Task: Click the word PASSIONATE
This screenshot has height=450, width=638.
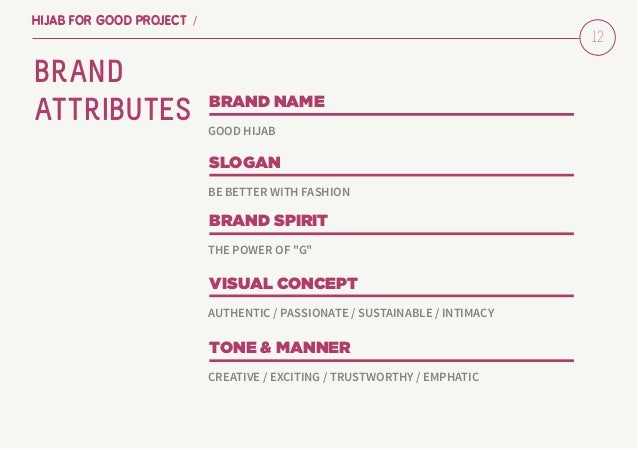Action: coord(314,313)
